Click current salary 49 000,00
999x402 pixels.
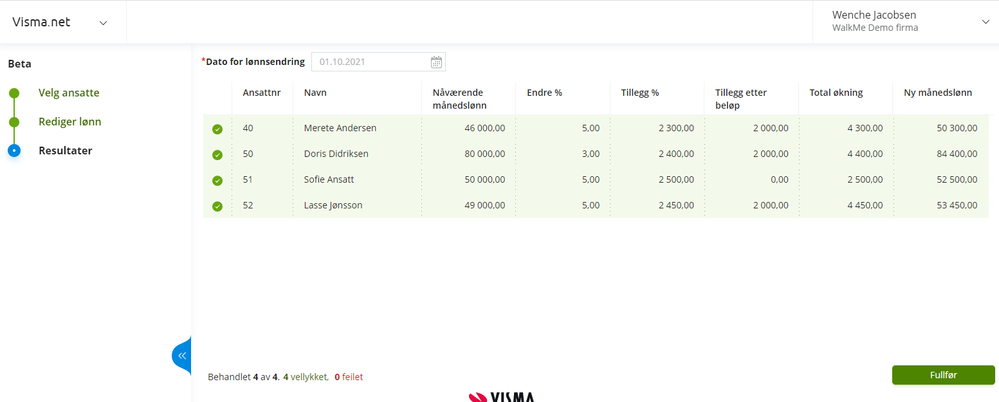tap(483, 205)
